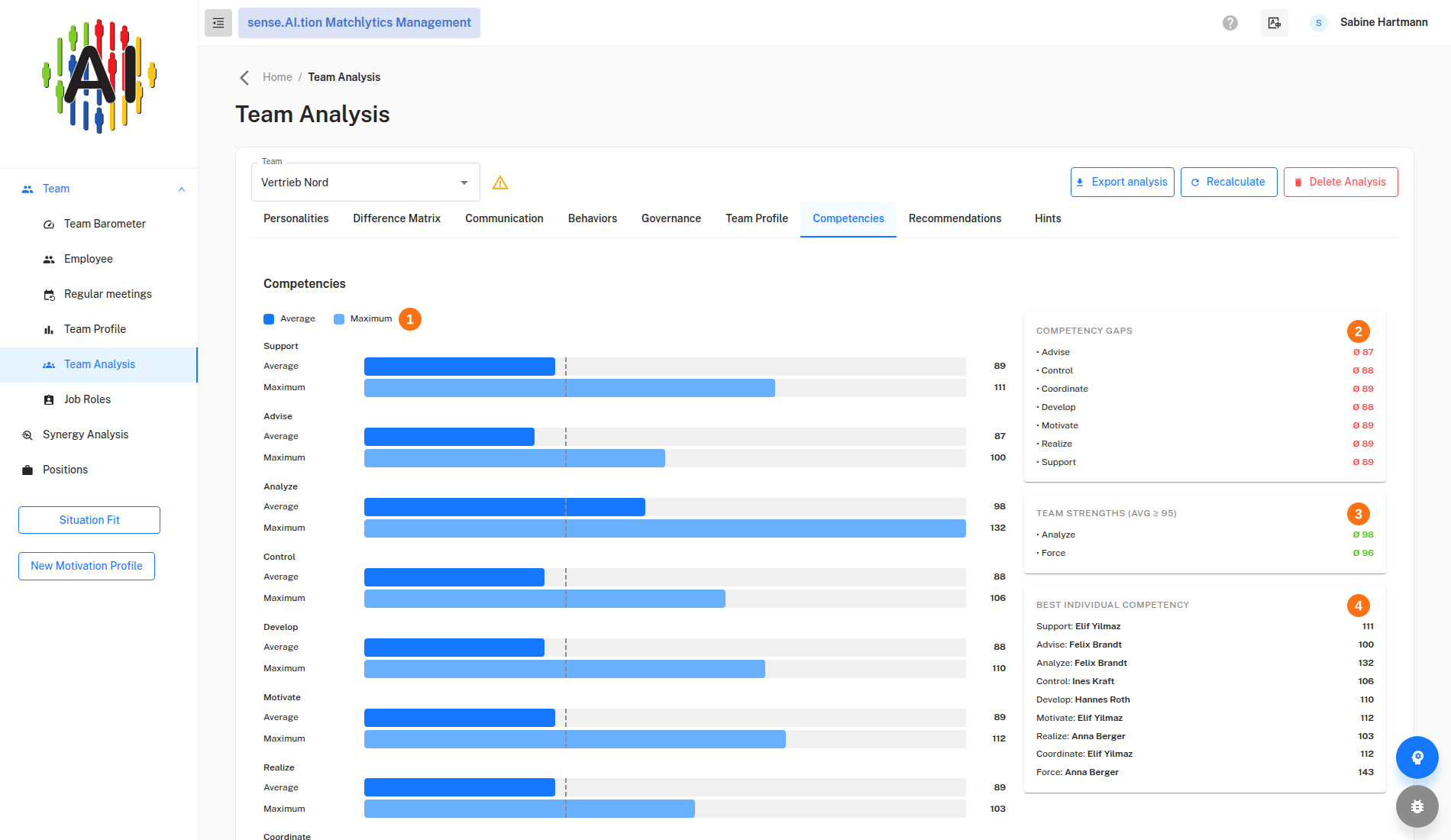Click the Analyze: Felix Brandt row
The height and width of the screenshot is (840, 1451).
(1205, 664)
